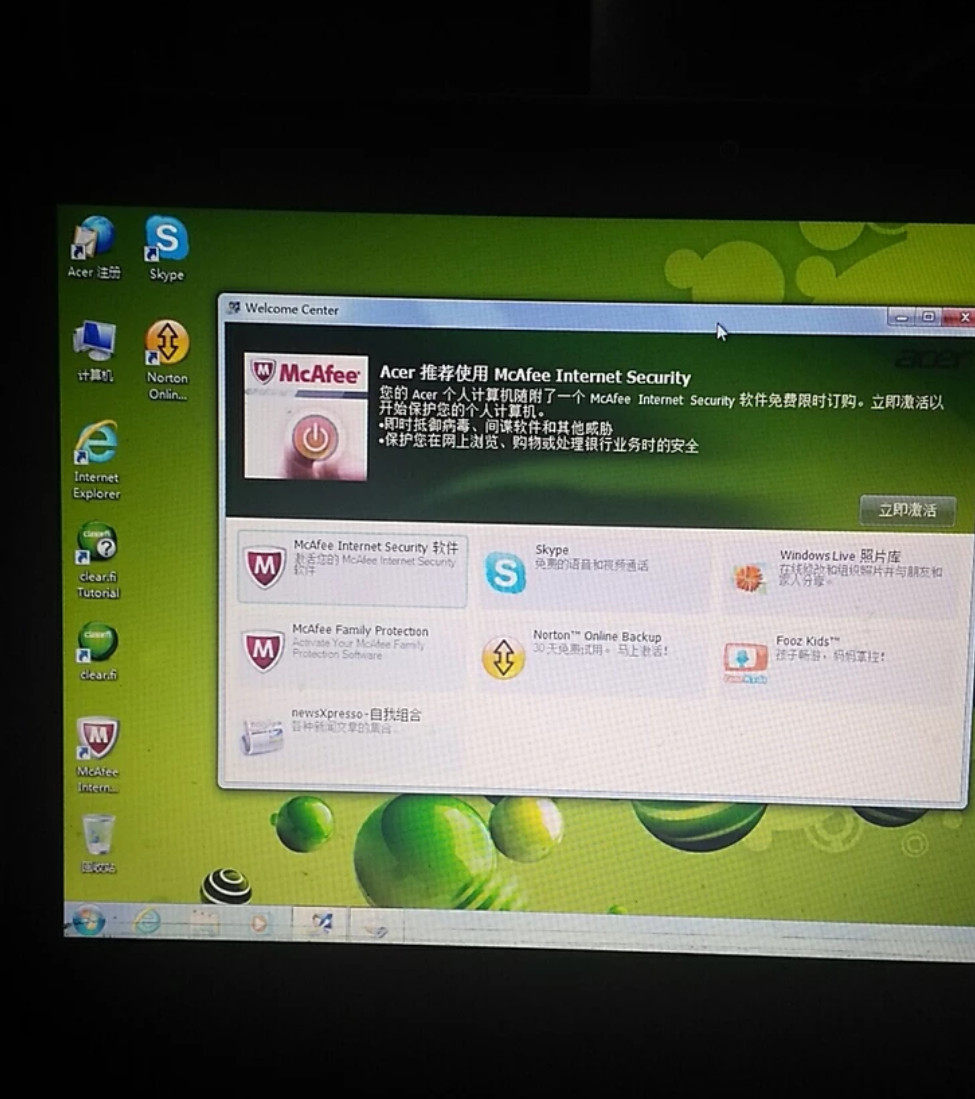Screen dimensions: 975x1099
Task: Launch Internet Explorer from the desktop
Action: pyautogui.click(x=97, y=460)
